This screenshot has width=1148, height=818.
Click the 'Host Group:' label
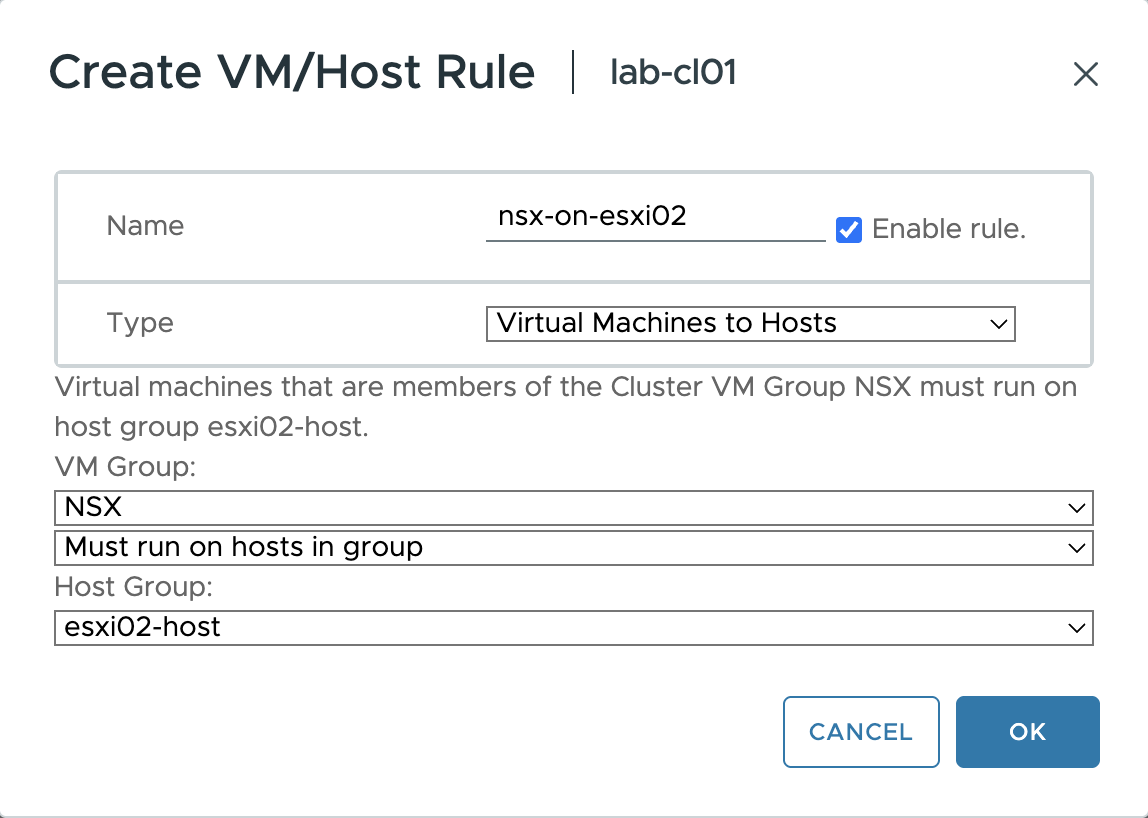pyautogui.click(x=134, y=586)
